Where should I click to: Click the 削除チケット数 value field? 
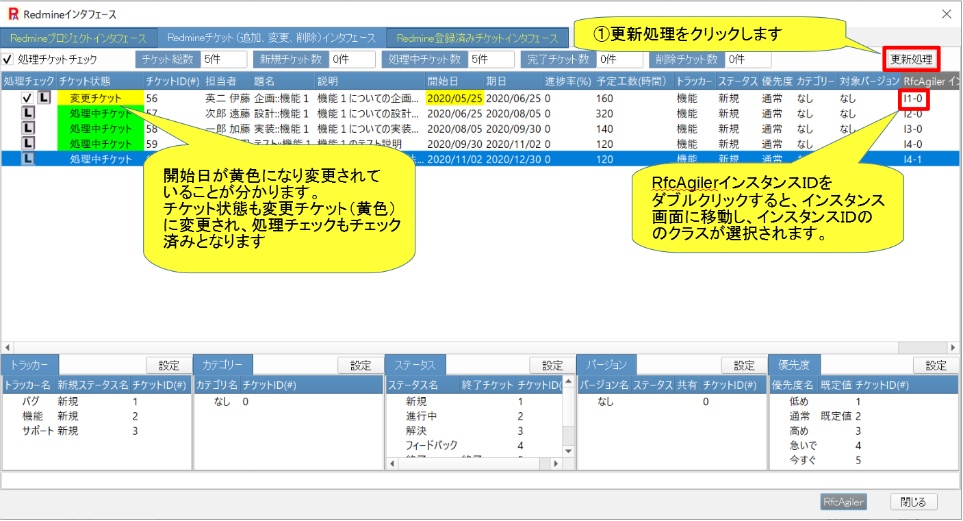point(749,60)
